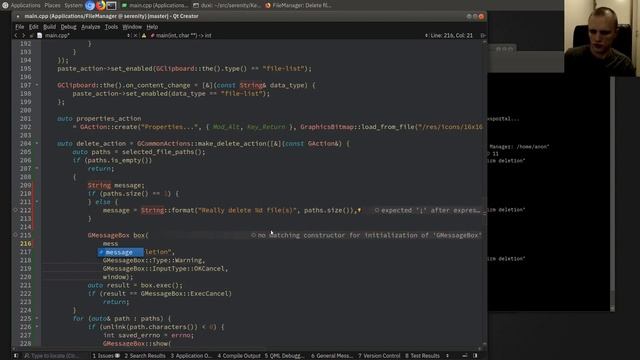Click the "expected ';' after expression" annotation
The width and height of the screenshot is (640, 360).
427,210
